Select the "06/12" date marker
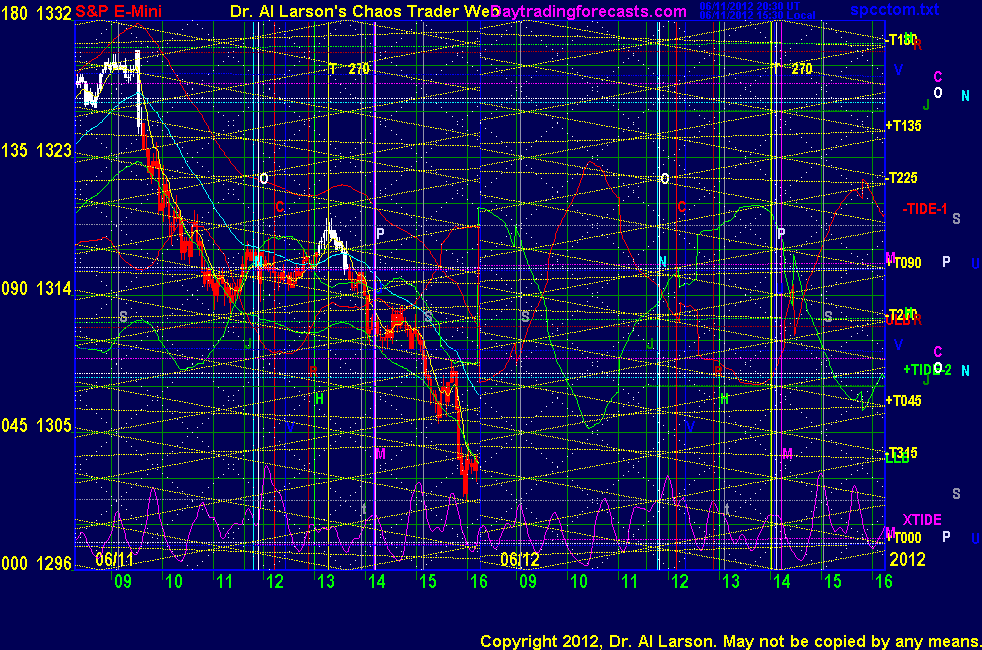Viewport: 982px width, 650px height. click(x=520, y=559)
